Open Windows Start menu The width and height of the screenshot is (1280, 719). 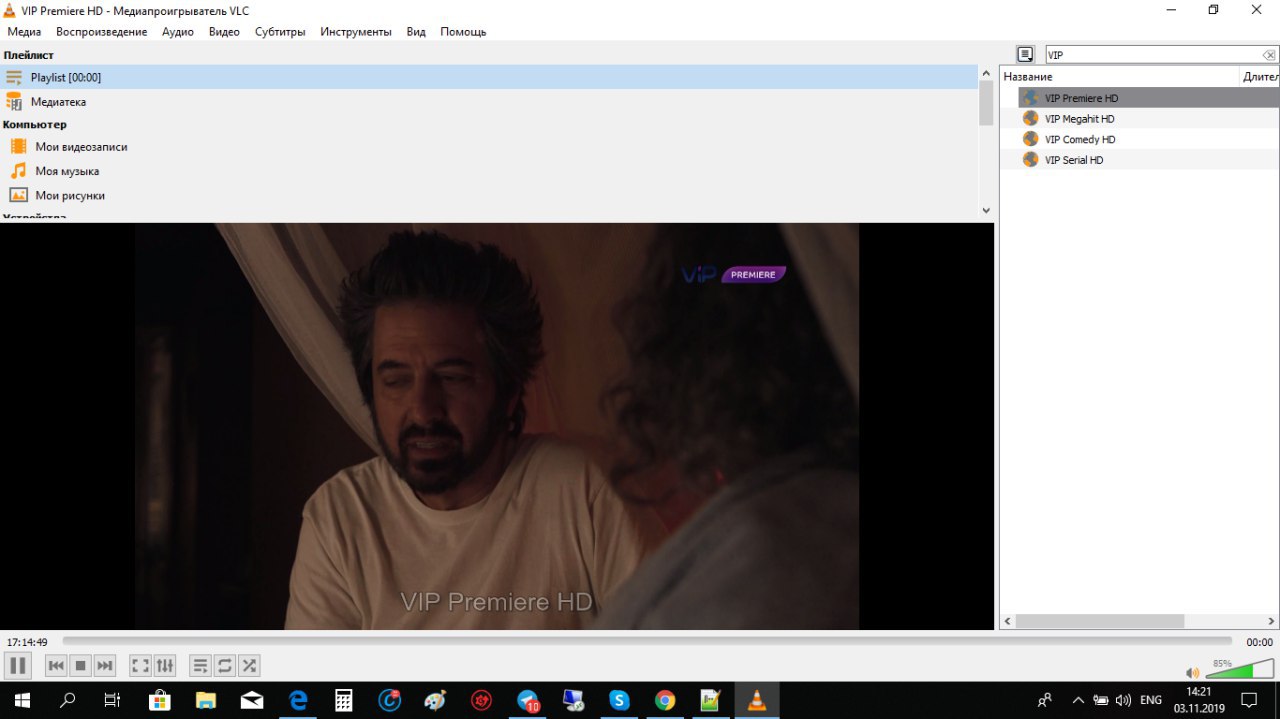click(20, 700)
